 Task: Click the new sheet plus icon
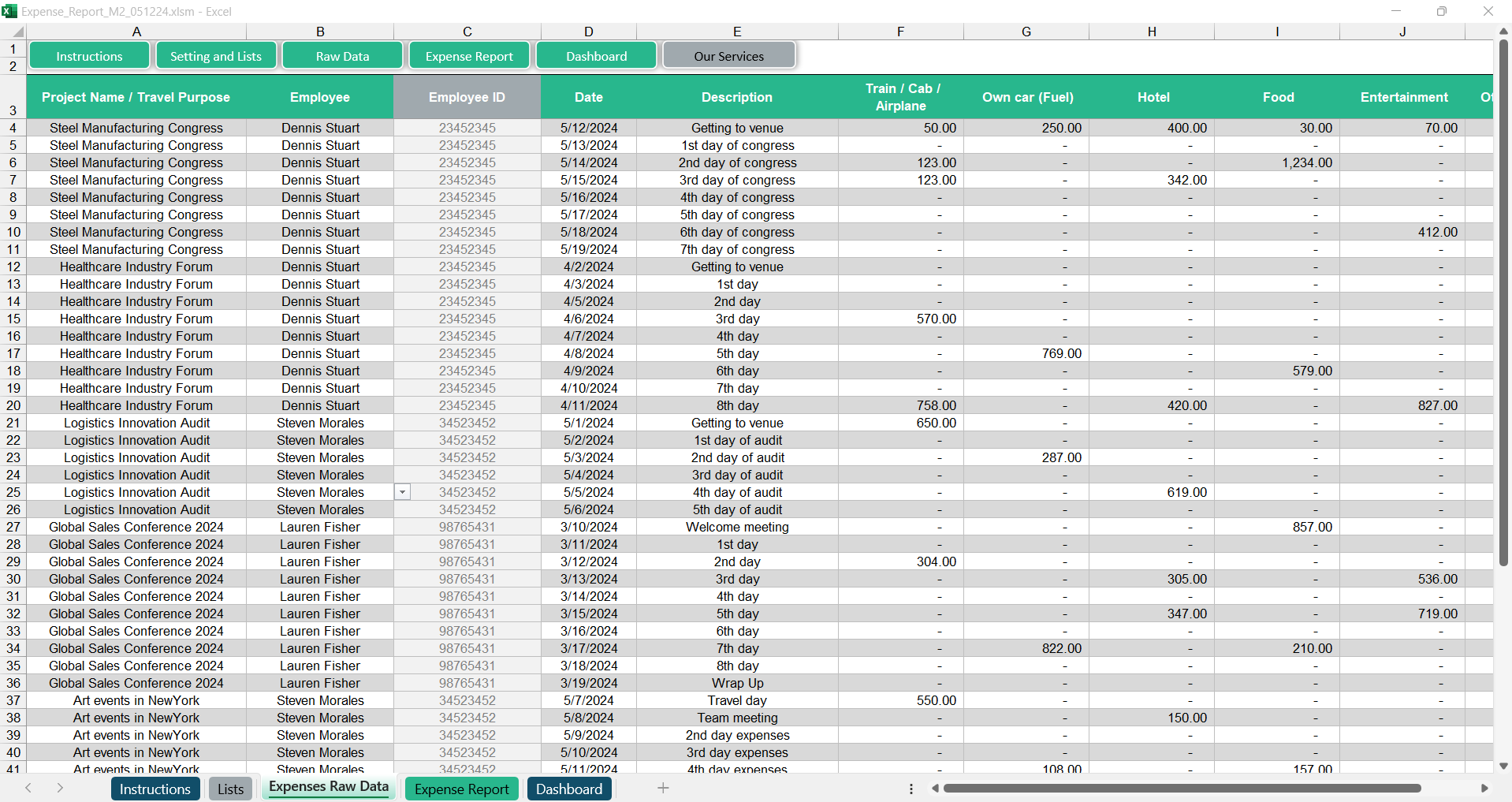click(x=663, y=788)
